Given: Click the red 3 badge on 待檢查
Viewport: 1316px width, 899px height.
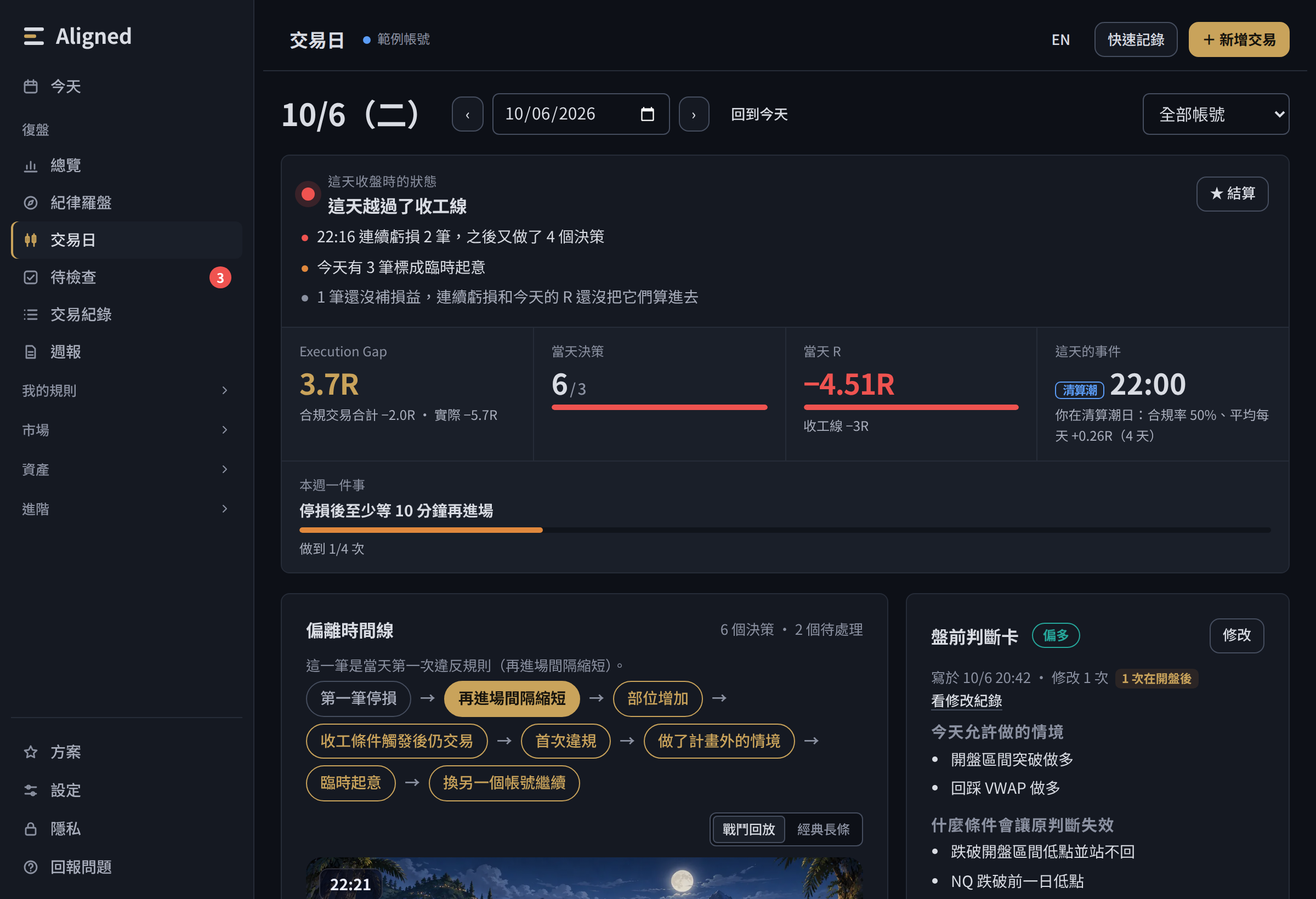Looking at the screenshot, I should (220, 277).
